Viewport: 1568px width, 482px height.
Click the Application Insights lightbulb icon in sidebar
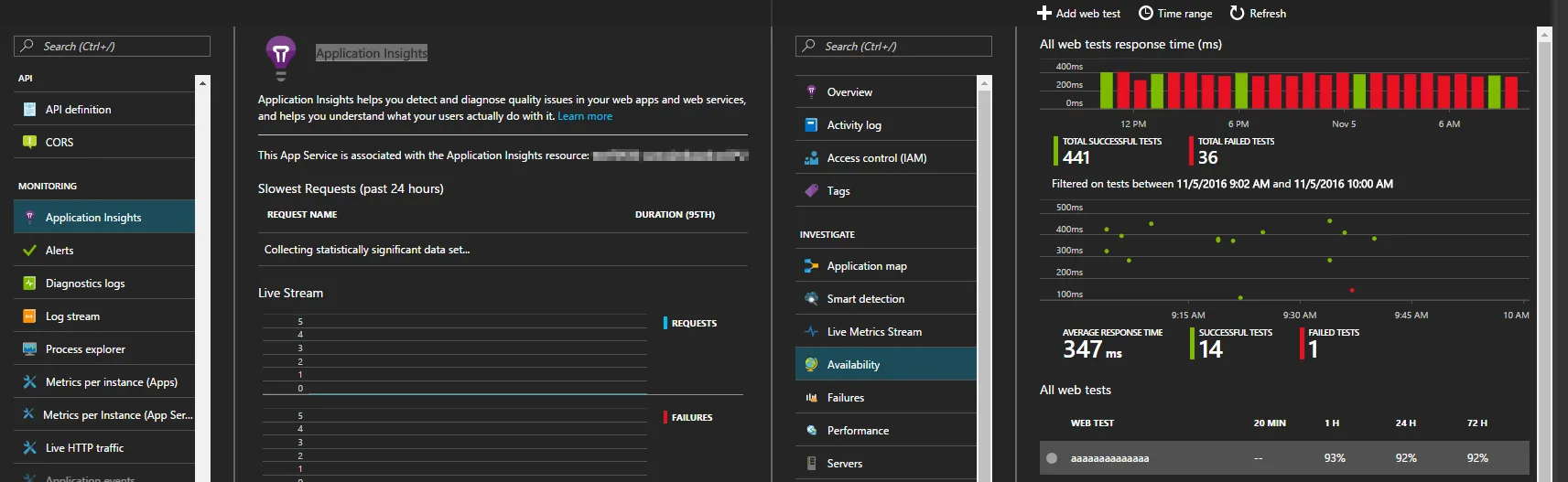coord(29,218)
